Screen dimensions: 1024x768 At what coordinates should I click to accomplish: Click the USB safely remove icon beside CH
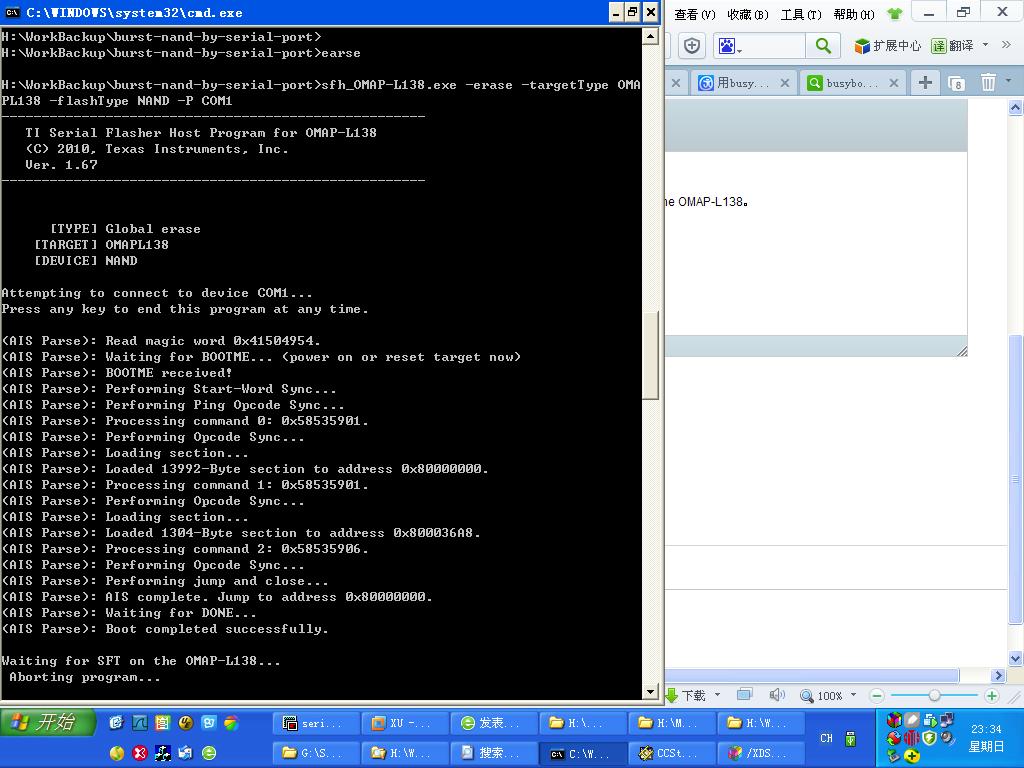tap(850, 739)
